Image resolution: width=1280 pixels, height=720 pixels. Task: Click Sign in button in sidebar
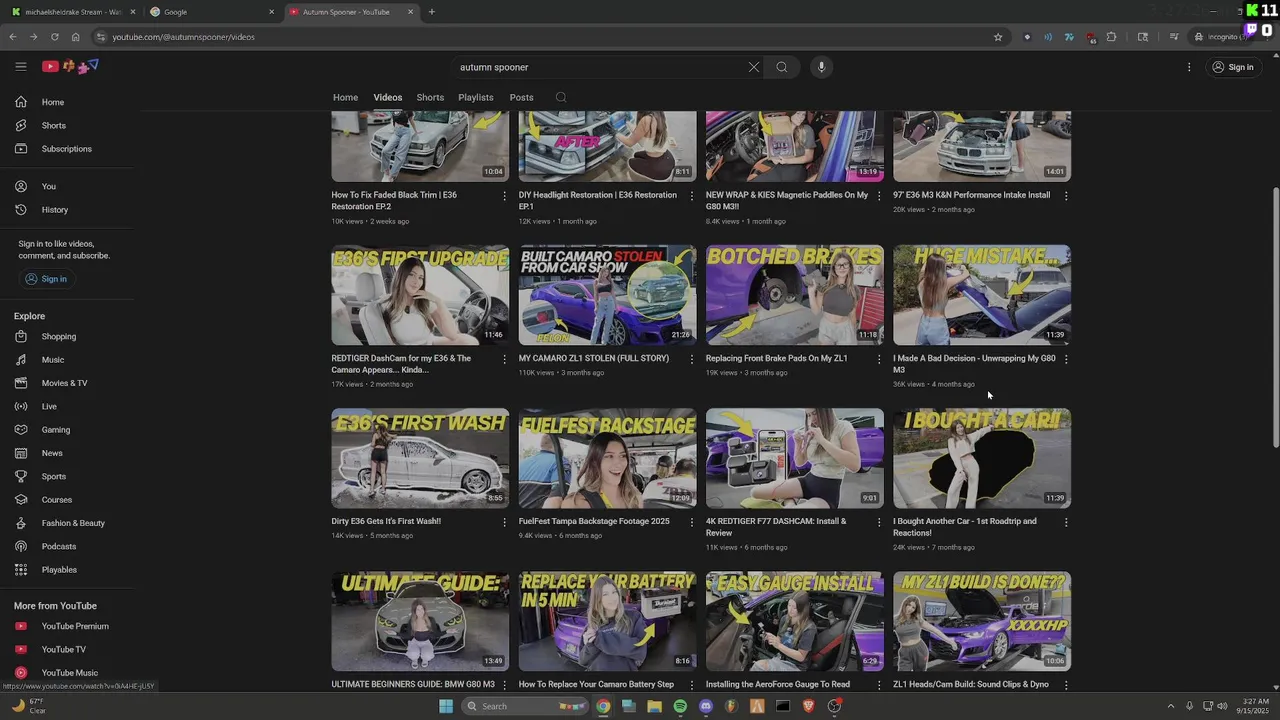46,279
